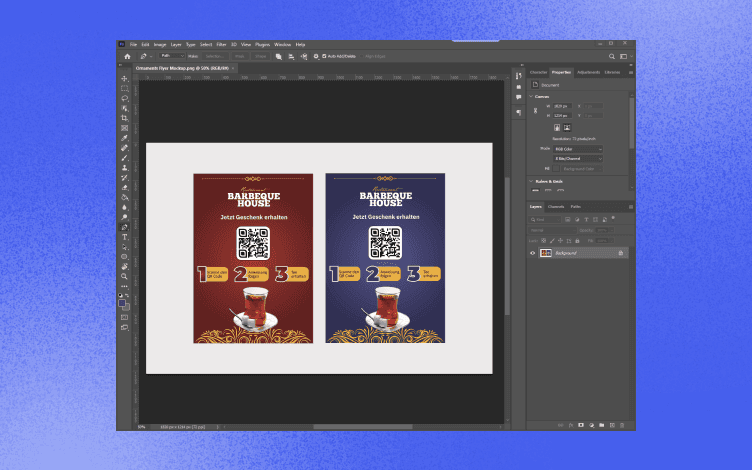Screen dimensions: 752x470
Task: Open the Window menu
Action: pyautogui.click(x=282, y=45)
